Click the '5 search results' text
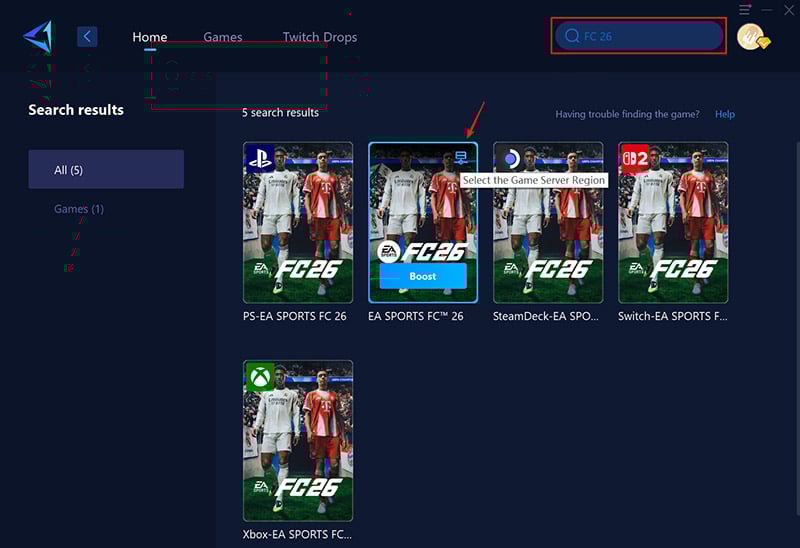Viewport: 800px width, 548px height. click(280, 113)
